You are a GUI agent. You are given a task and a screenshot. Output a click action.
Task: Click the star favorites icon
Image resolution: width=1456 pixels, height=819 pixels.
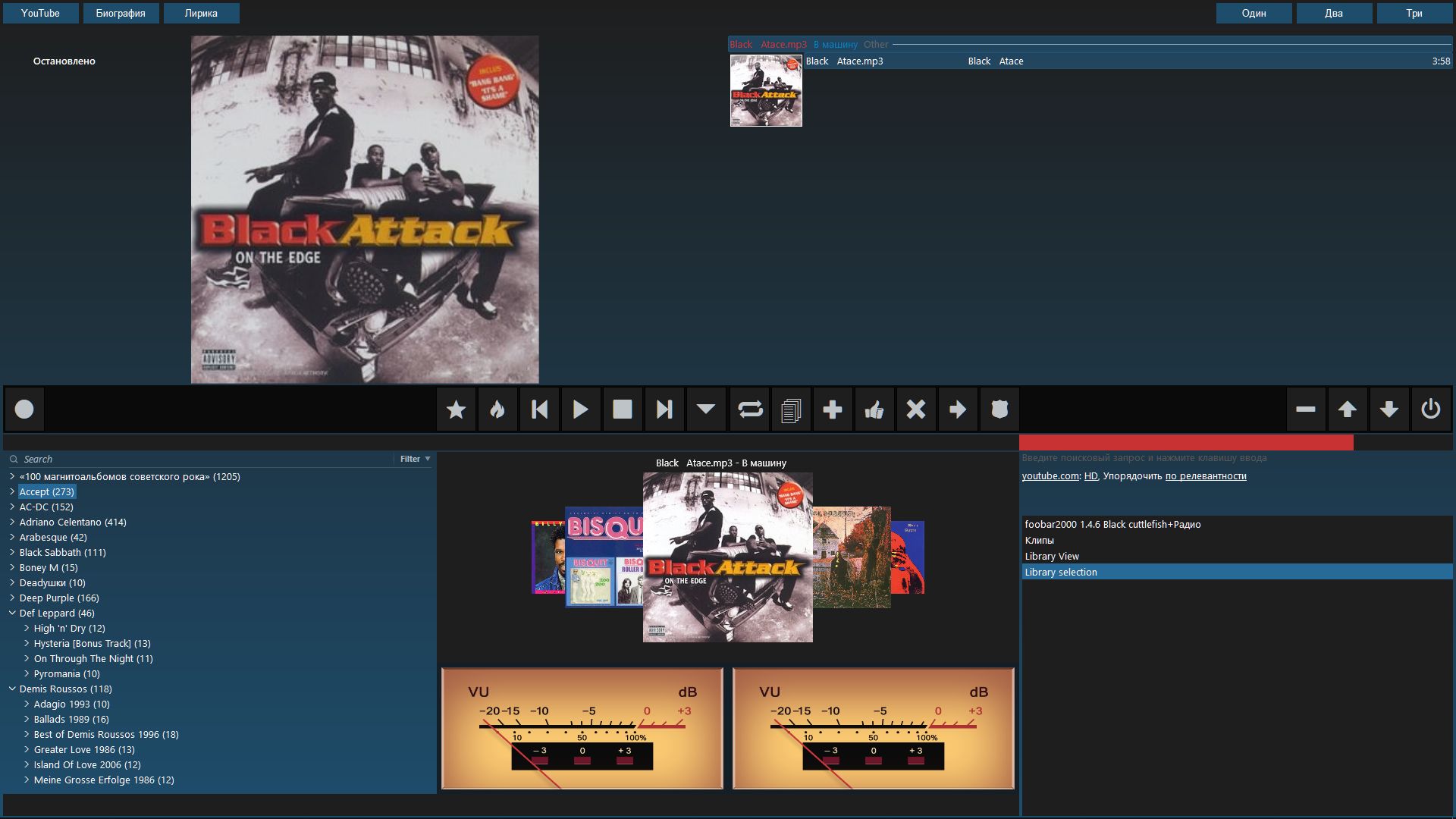[x=456, y=409]
